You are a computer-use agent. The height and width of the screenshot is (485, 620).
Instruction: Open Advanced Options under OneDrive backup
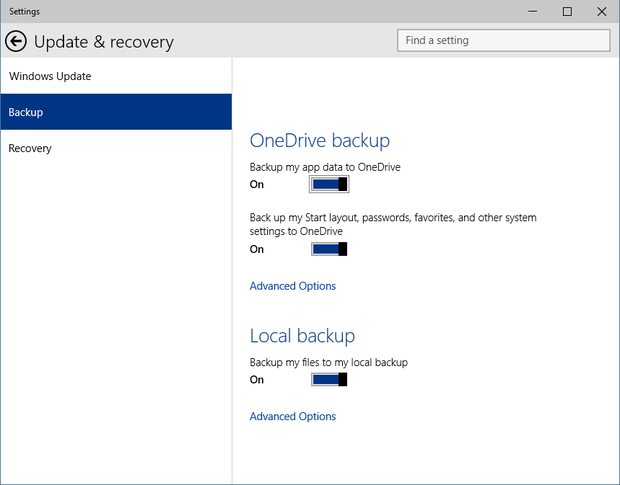pos(292,286)
